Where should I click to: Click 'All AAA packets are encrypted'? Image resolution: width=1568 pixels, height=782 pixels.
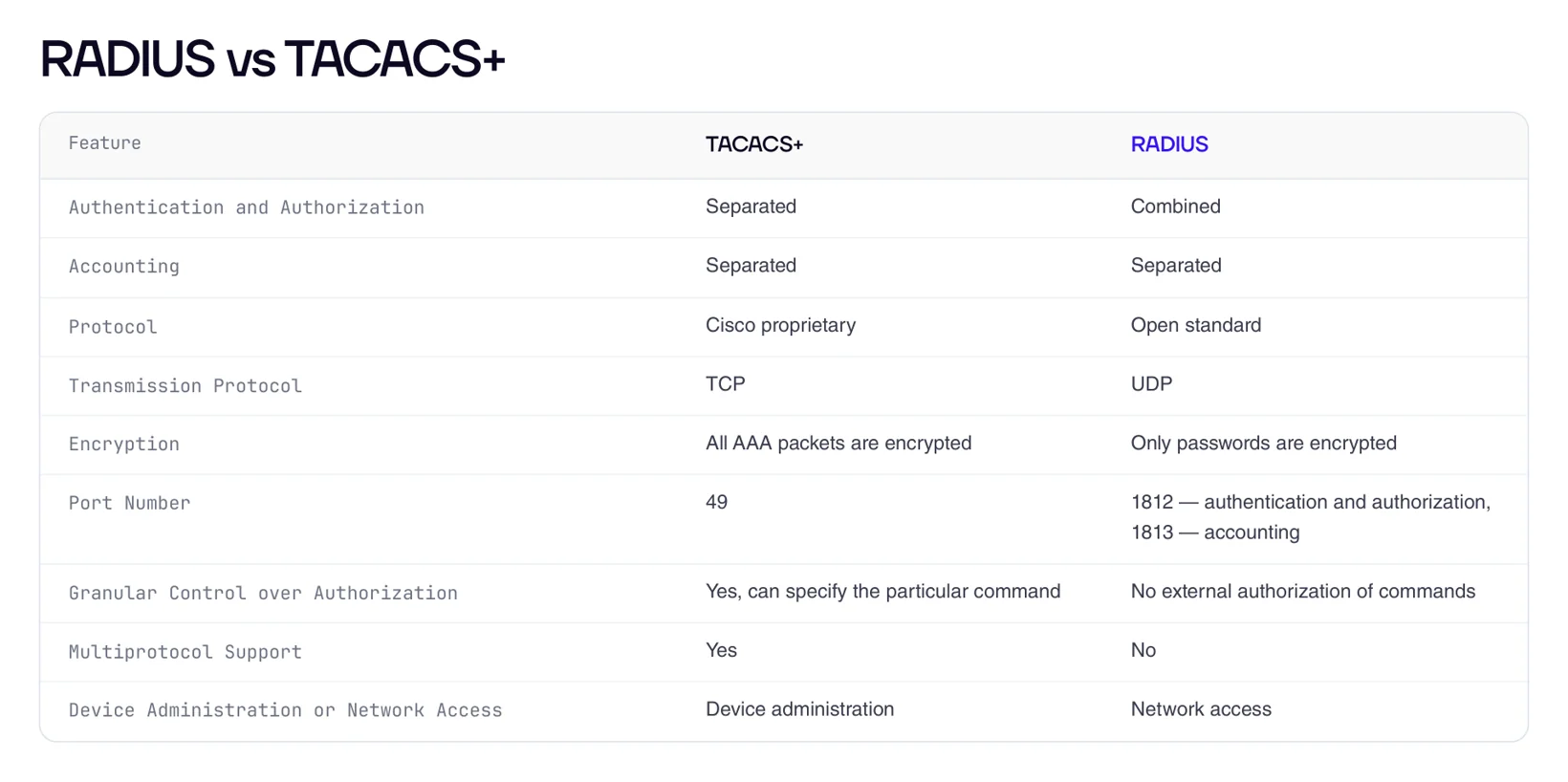pyautogui.click(x=838, y=444)
